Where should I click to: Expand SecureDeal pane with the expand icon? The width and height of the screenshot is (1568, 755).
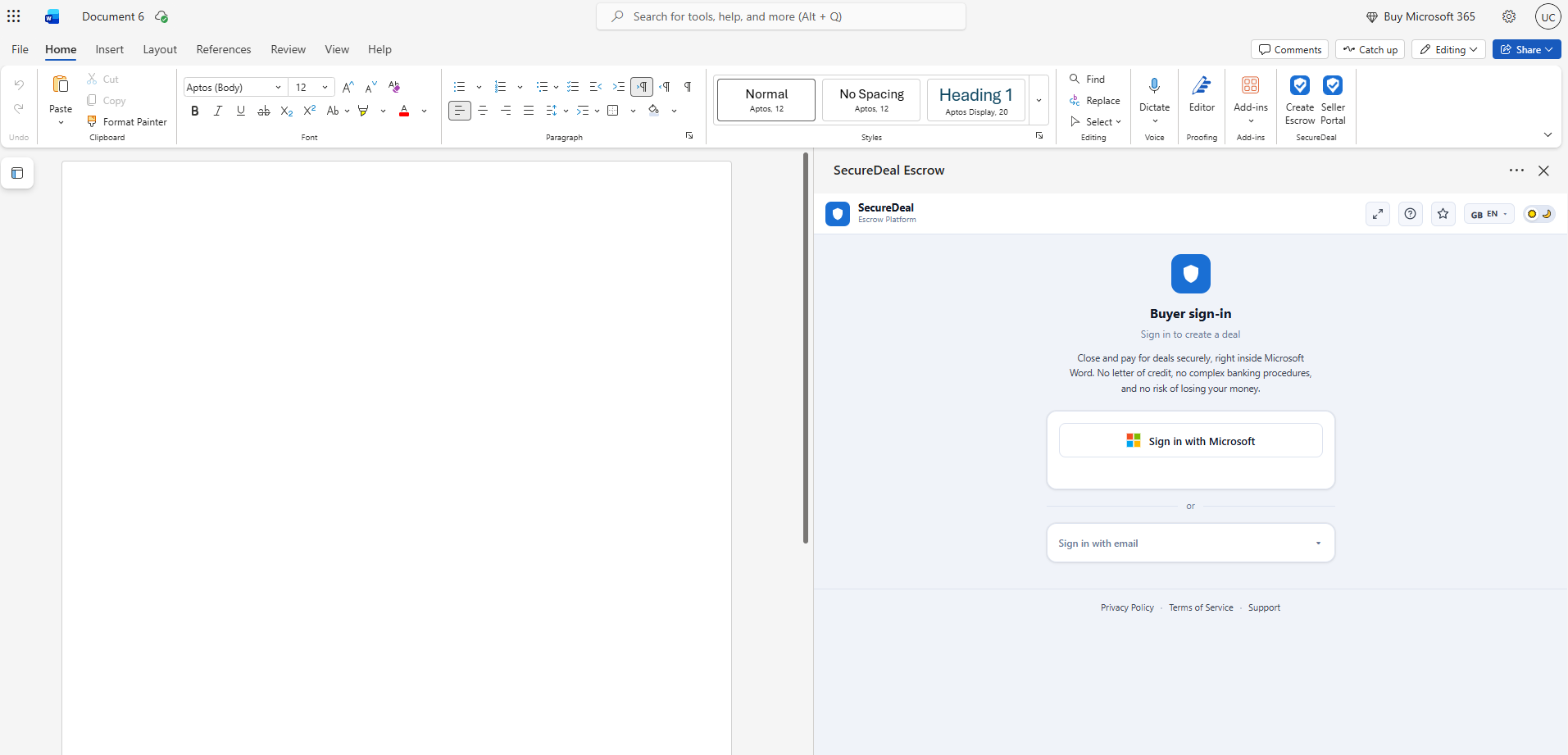click(1378, 214)
